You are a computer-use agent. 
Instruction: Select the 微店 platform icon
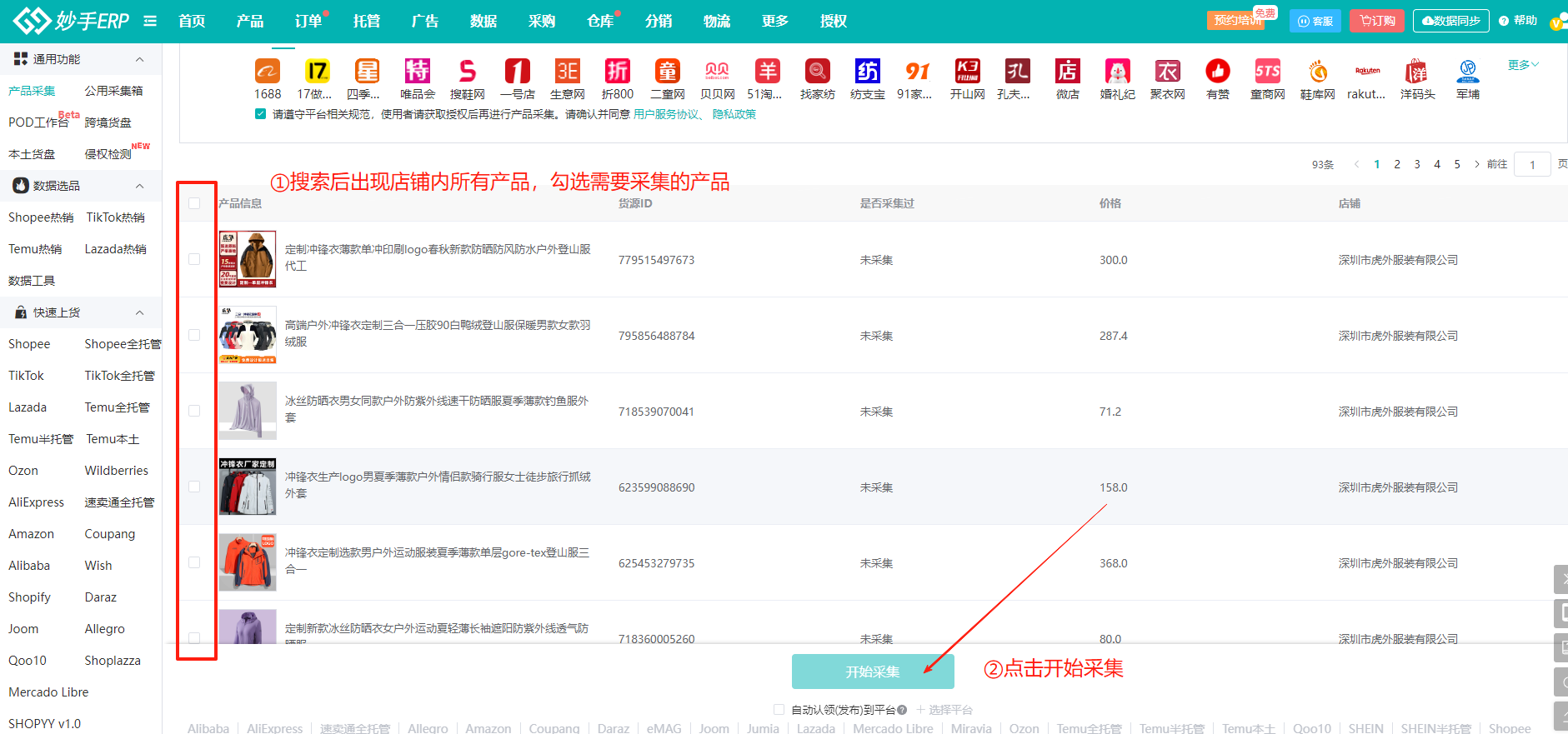(1067, 72)
